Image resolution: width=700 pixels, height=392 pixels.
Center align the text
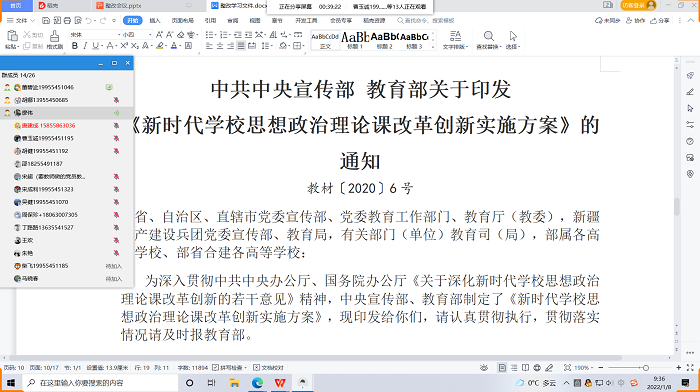click(x=220, y=46)
